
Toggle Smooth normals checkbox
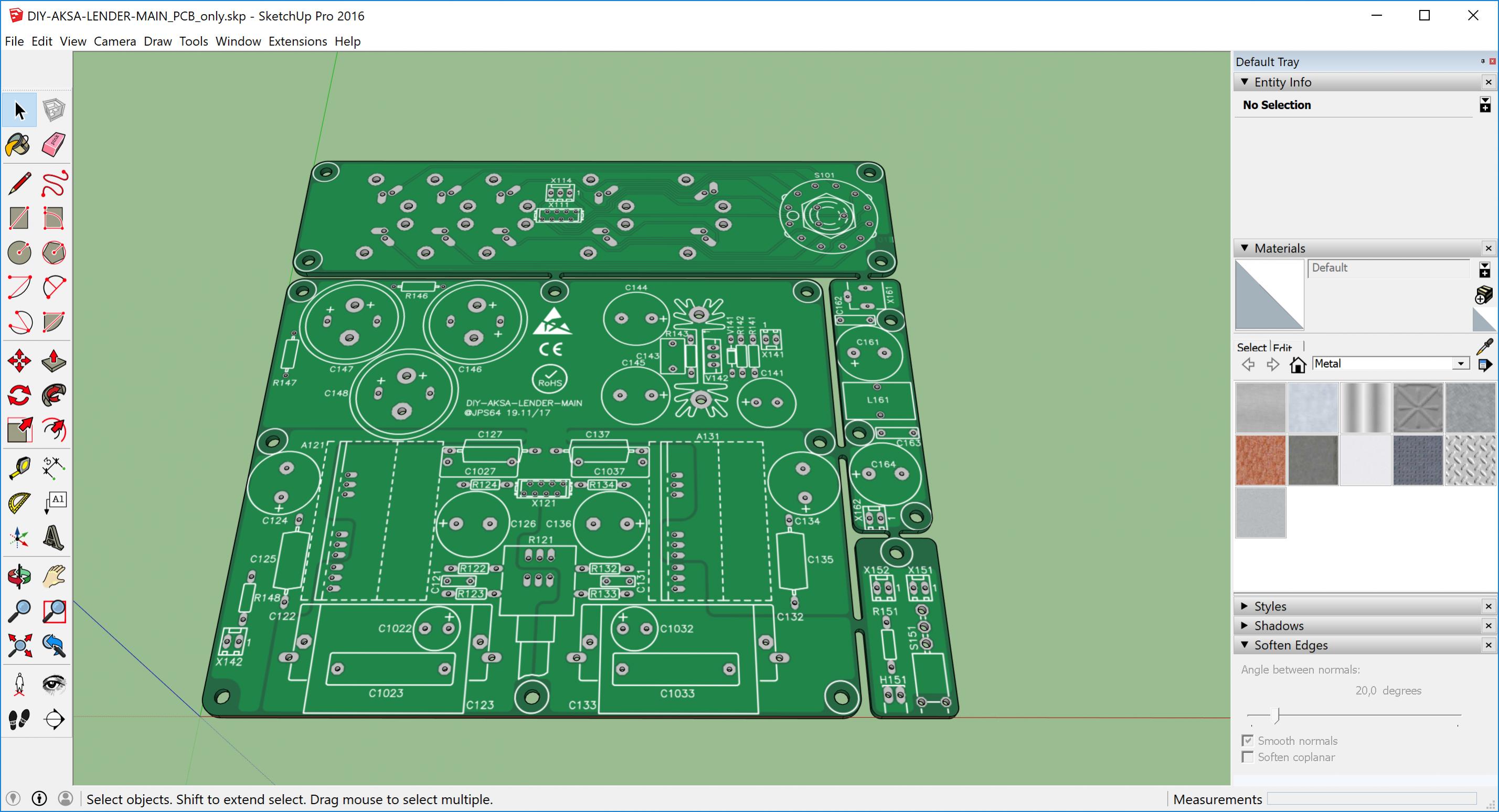[x=1247, y=741]
